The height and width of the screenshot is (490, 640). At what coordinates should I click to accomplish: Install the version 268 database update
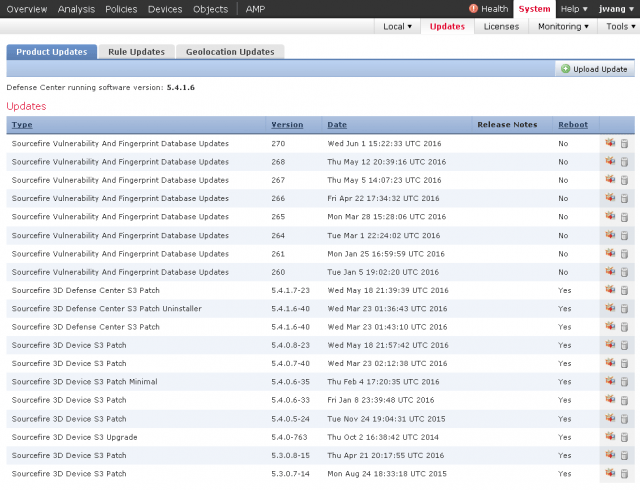coord(610,161)
